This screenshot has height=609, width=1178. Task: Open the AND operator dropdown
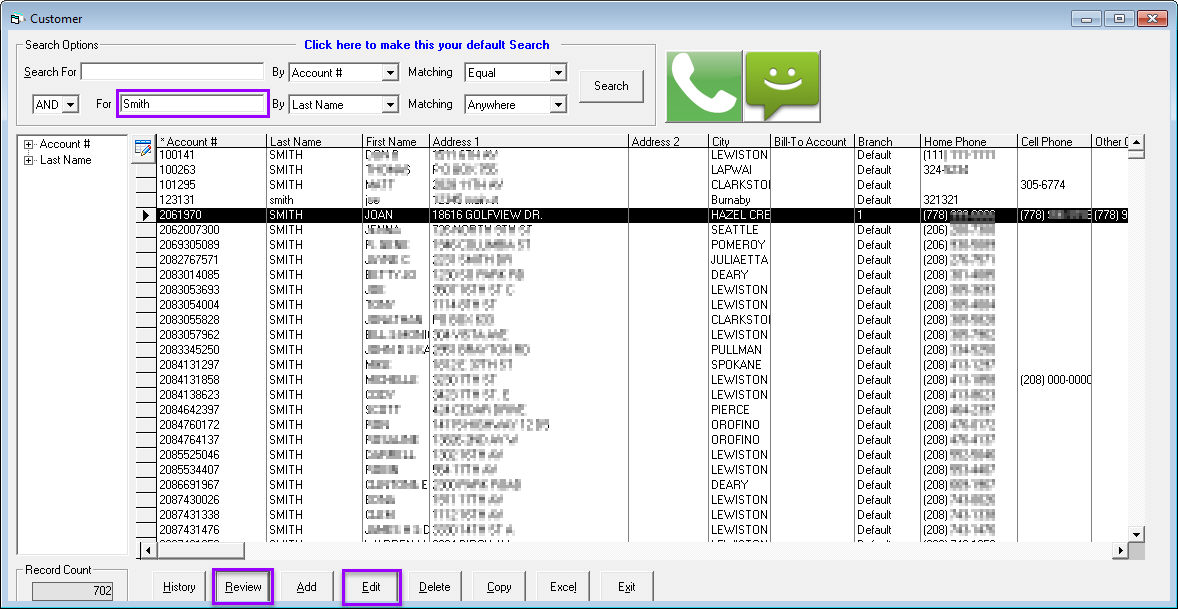click(71, 104)
